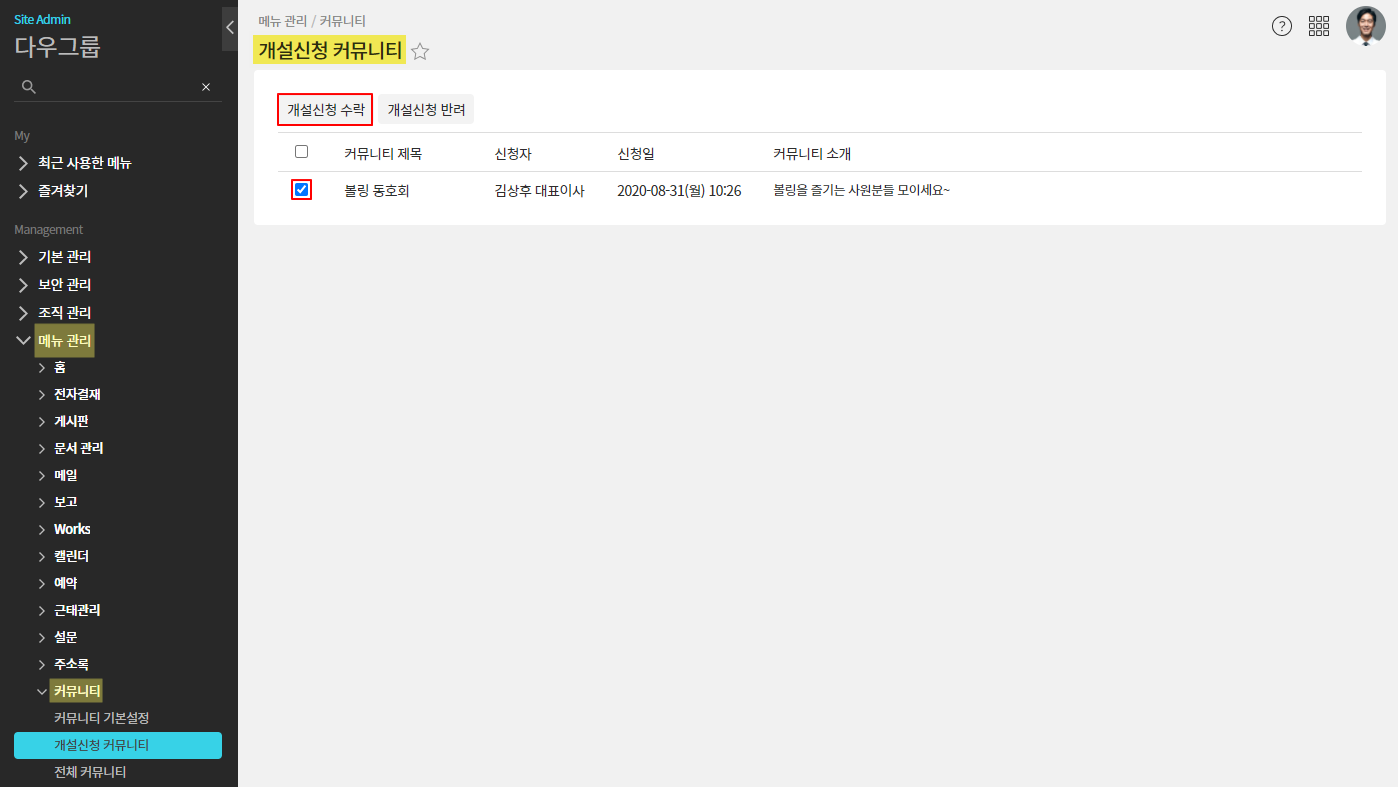The image size is (1398, 787).
Task: Click the search magnifier icon
Action: [29, 87]
